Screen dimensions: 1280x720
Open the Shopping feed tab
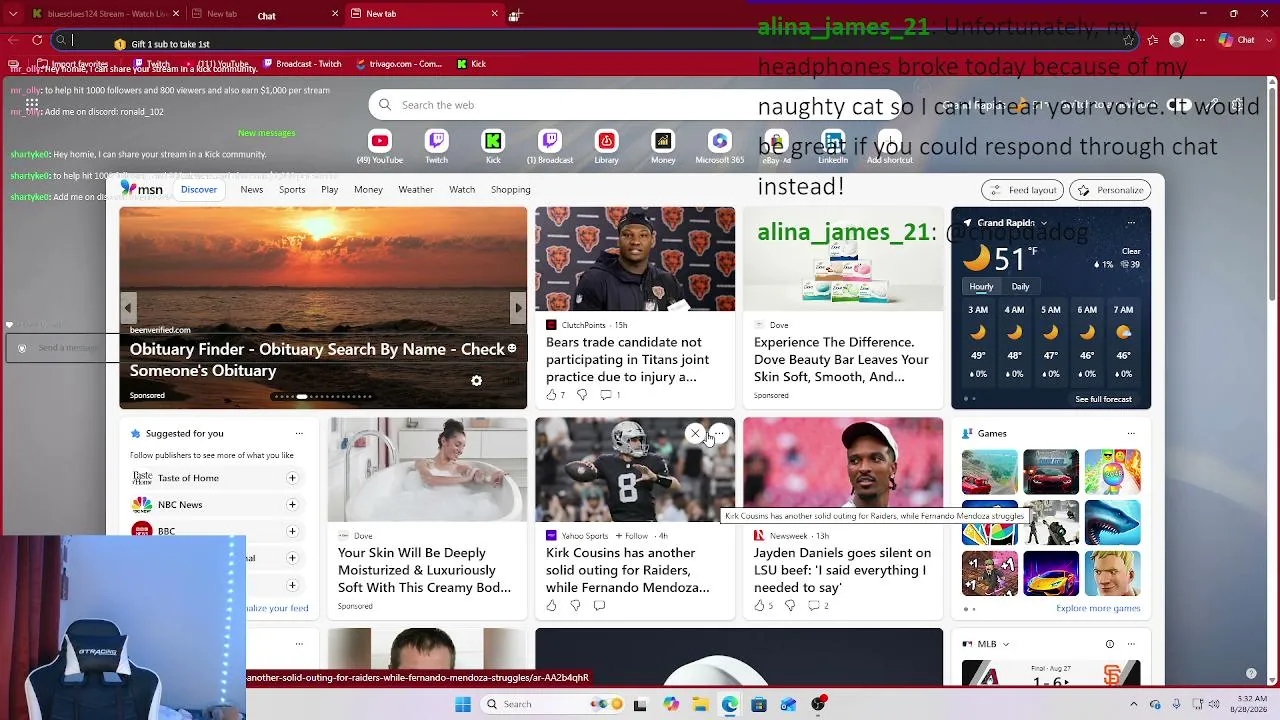[510, 189]
